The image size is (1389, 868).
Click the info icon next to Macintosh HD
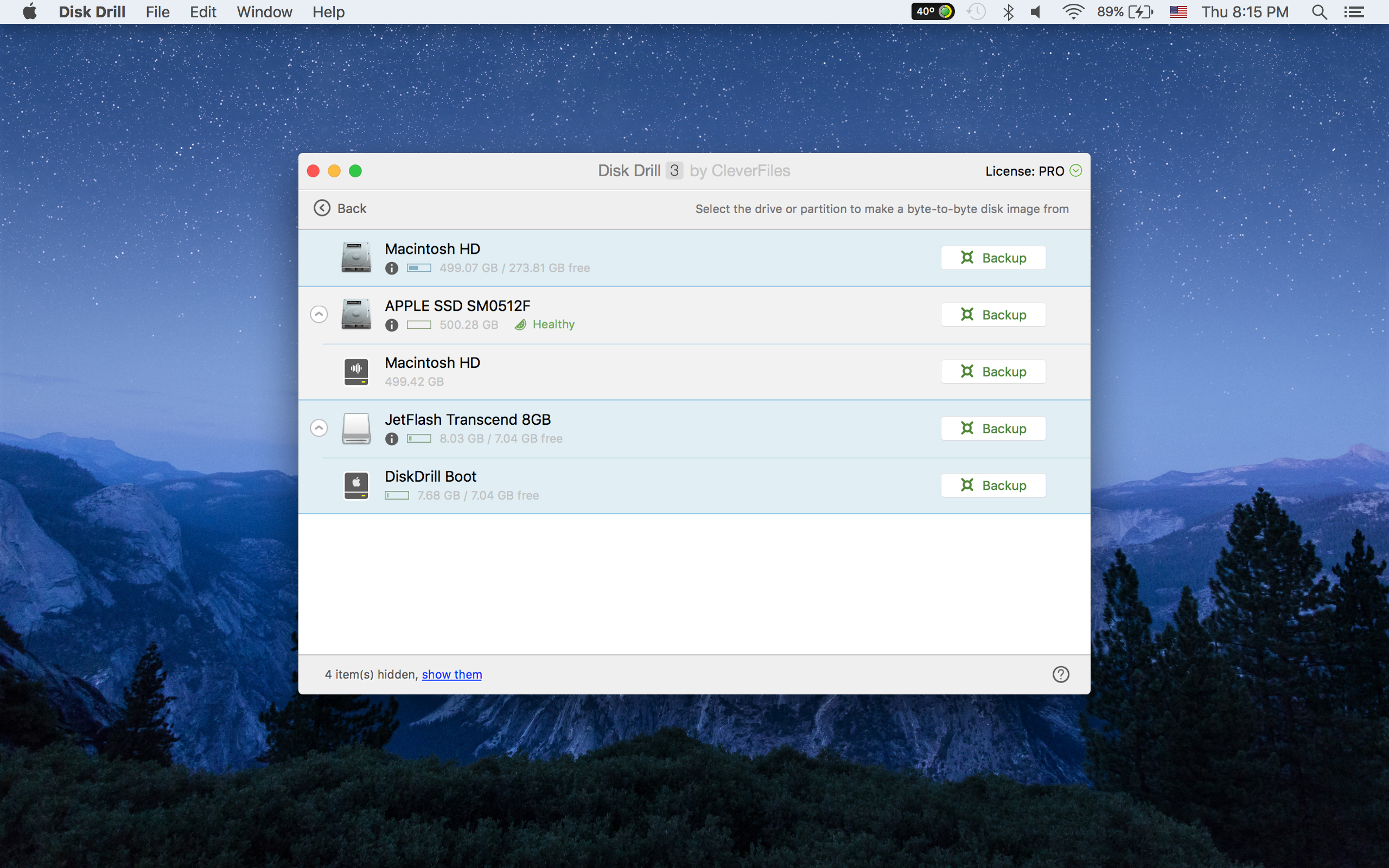click(x=392, y=268)
